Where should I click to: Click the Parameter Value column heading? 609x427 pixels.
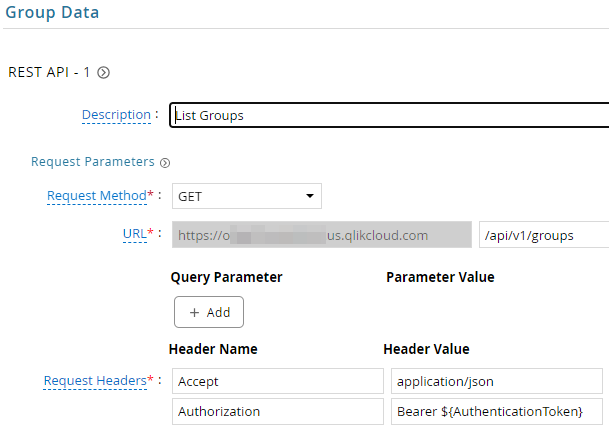tap(440, 277)
